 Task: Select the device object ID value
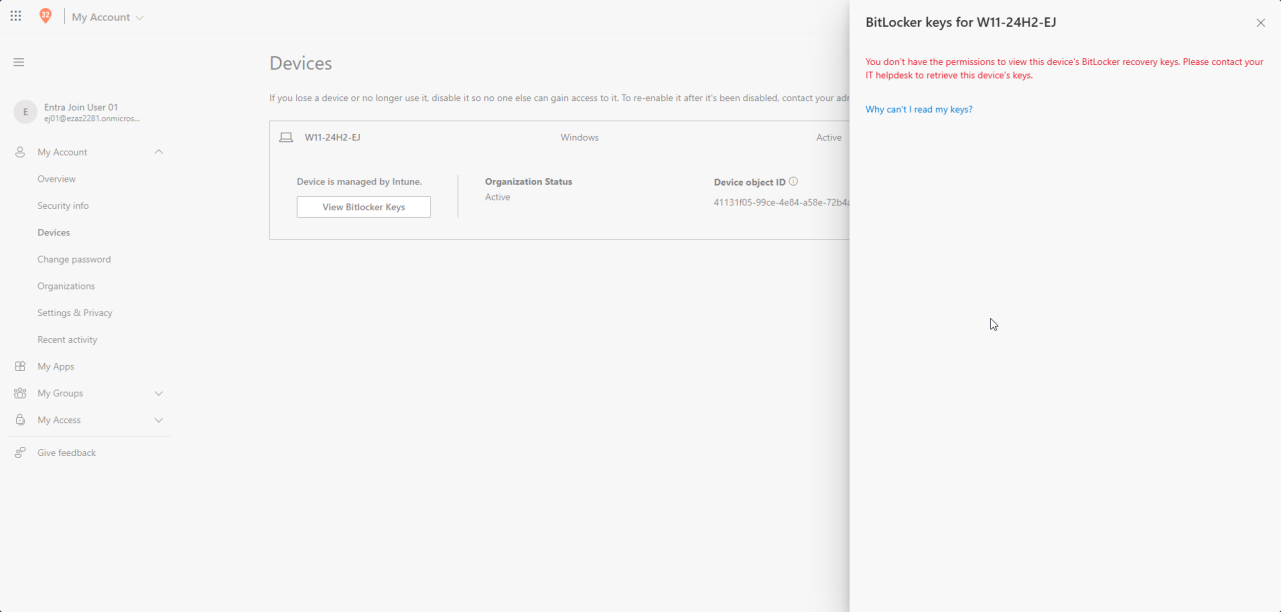click(x=781, y=203)
